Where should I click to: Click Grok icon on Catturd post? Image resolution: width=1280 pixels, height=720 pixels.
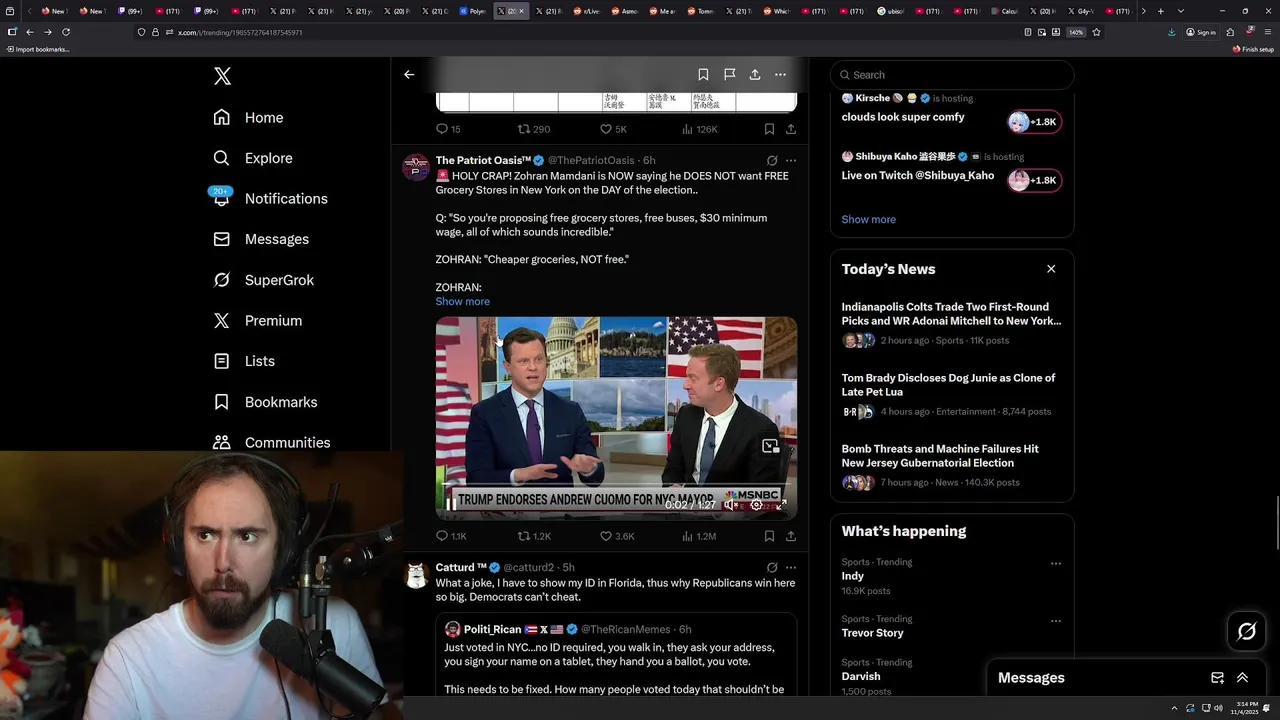771,567
